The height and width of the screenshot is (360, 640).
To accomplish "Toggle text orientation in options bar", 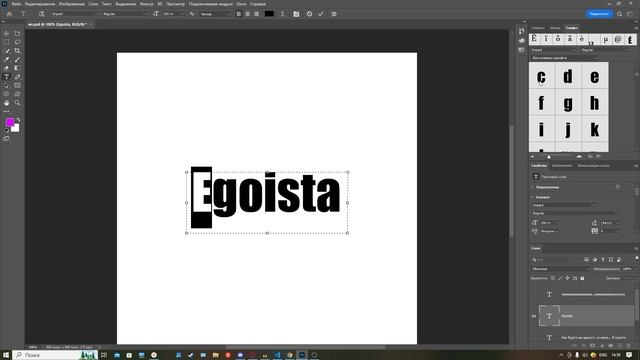I will point(41,14).
